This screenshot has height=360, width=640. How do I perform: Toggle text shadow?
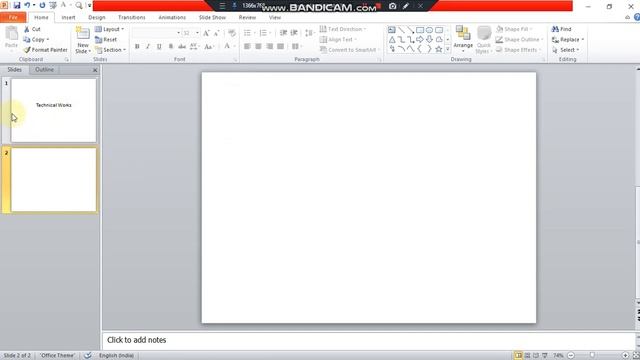[x=171, y=47]
